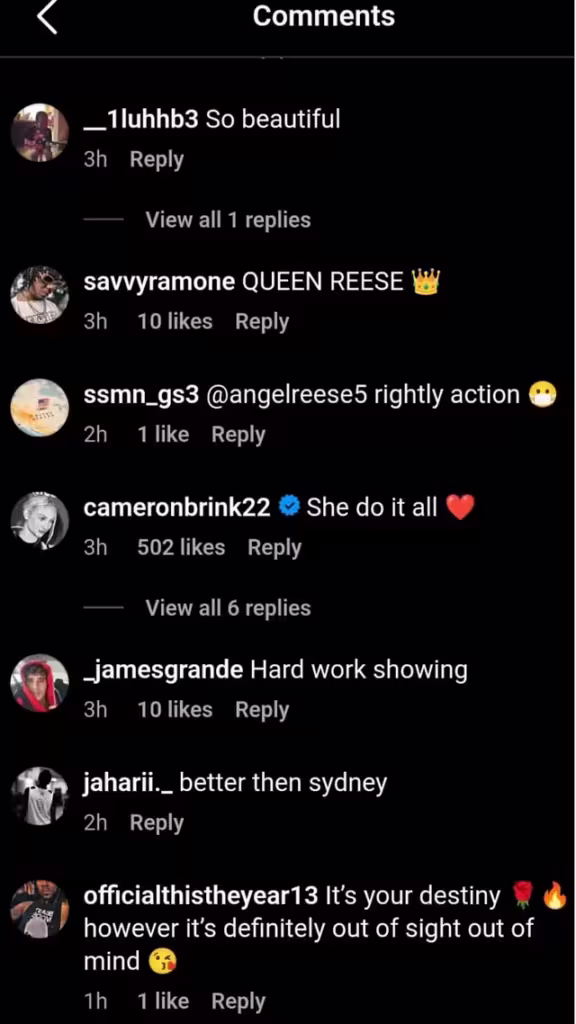Tap _jamesgrande's avatar

coord(40,683)
